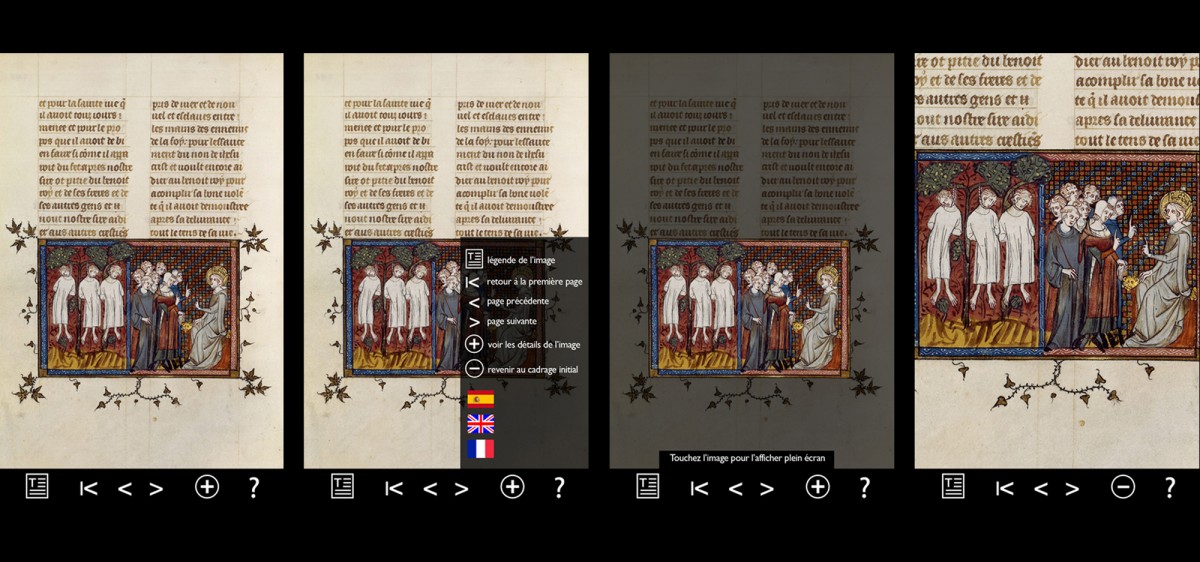Question mark icon below the dimmed screen

click(x=865, y=487)
